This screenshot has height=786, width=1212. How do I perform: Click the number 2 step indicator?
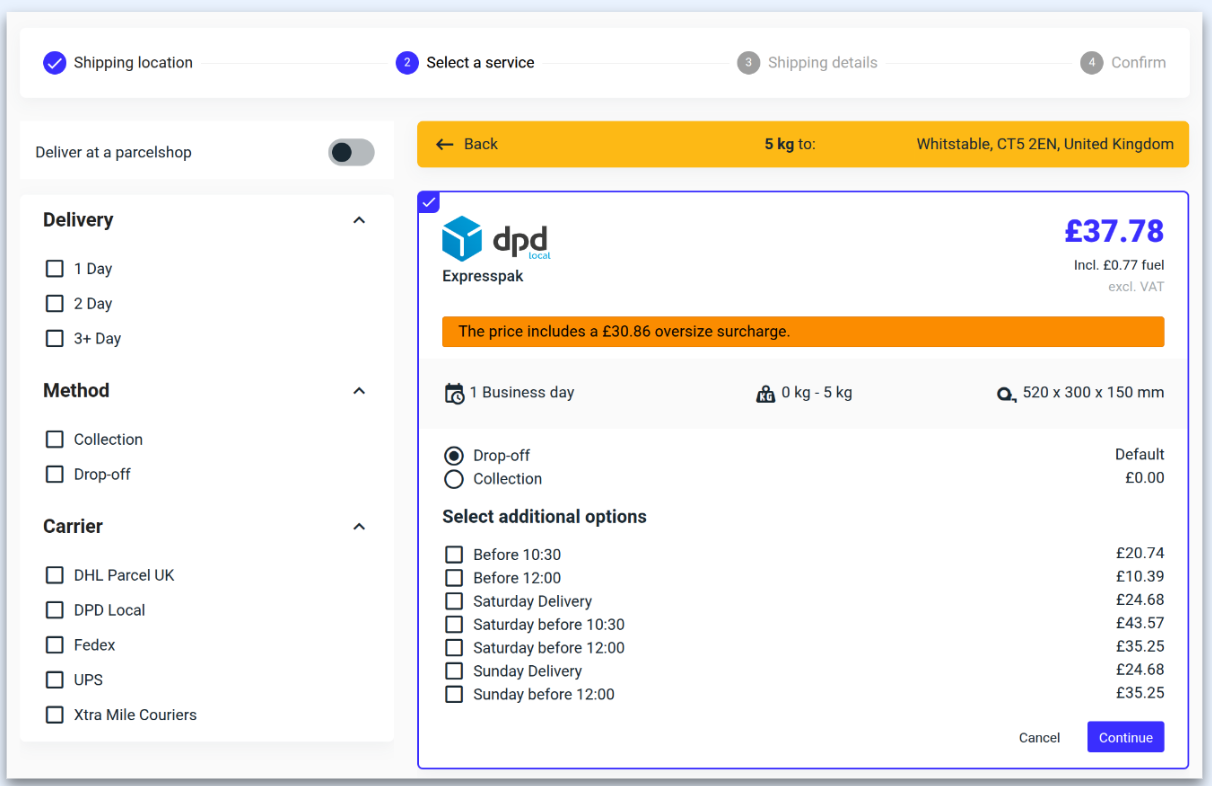click(407, 62)
